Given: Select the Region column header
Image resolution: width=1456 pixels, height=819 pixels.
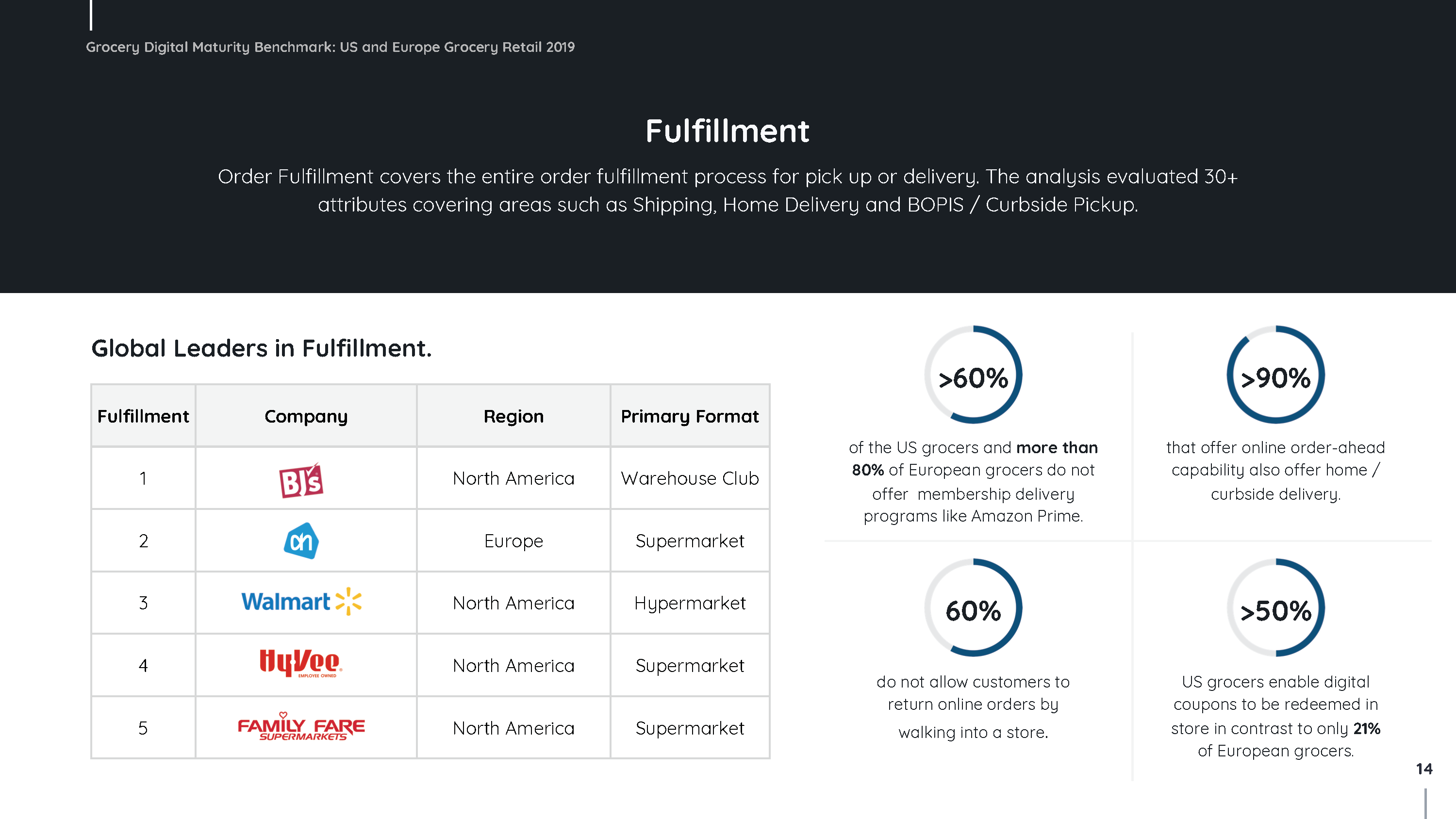Looking at the screenshot, I should coord(513,417).
